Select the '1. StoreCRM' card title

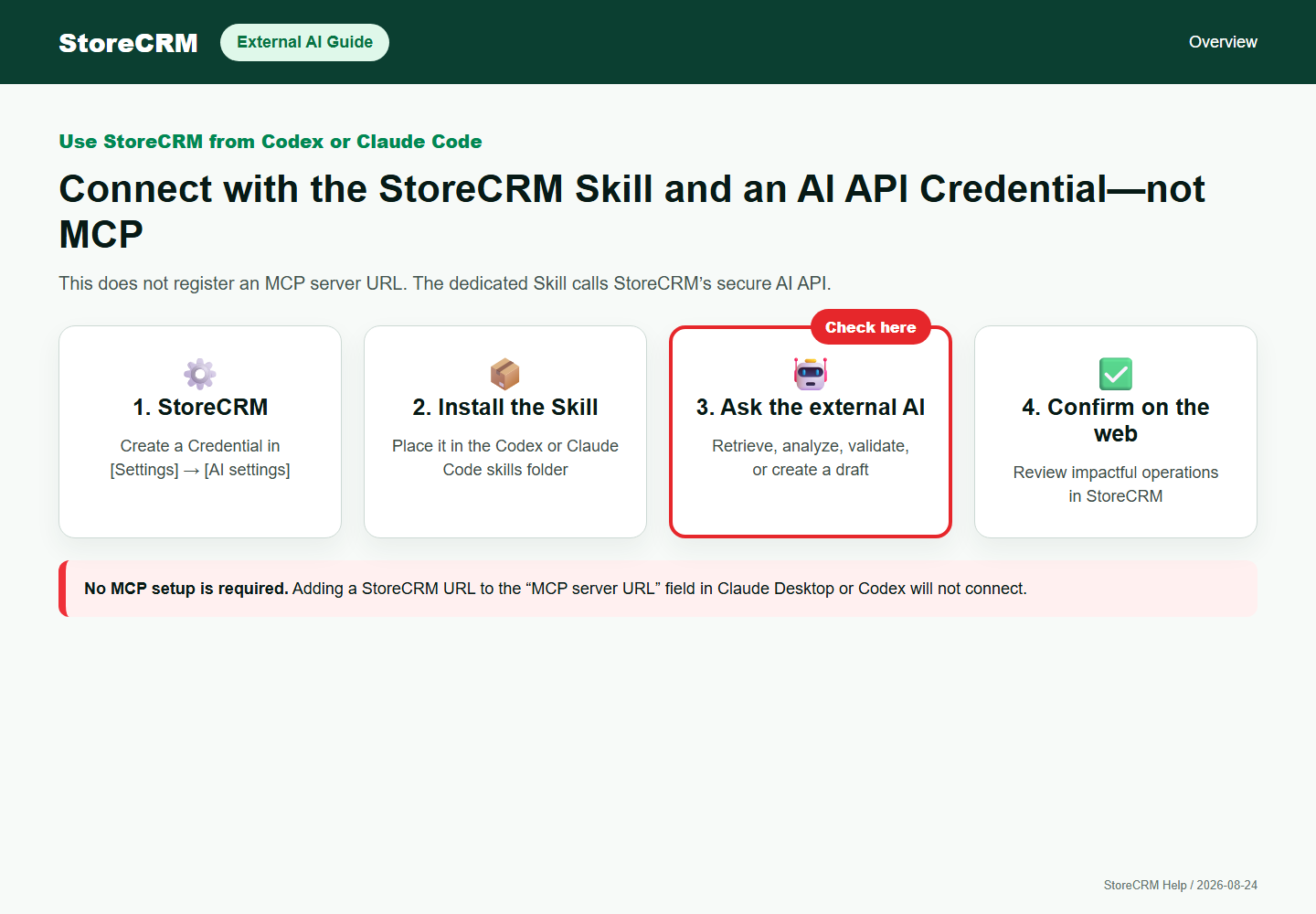[200, 407]
